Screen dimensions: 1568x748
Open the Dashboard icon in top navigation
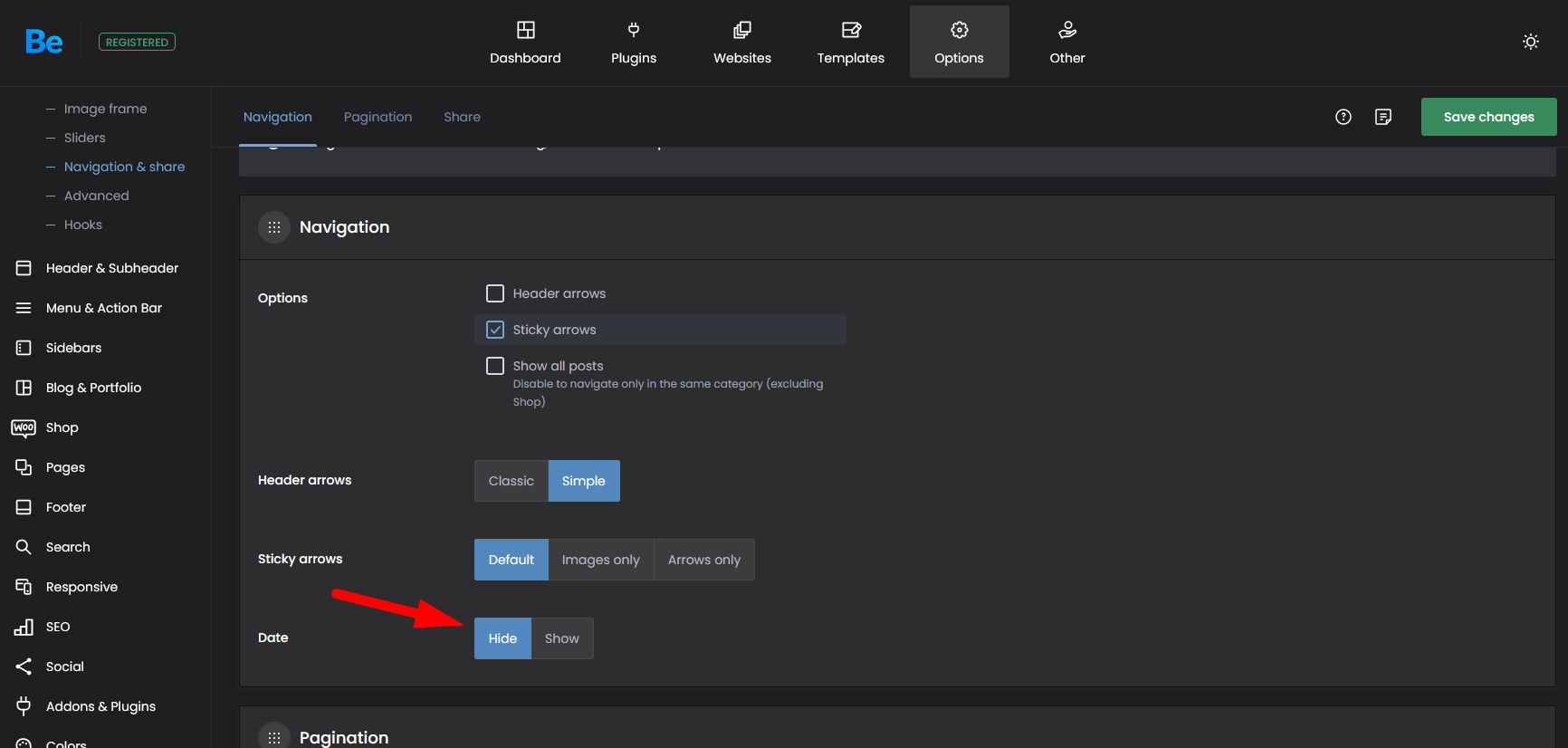(526, 30)
